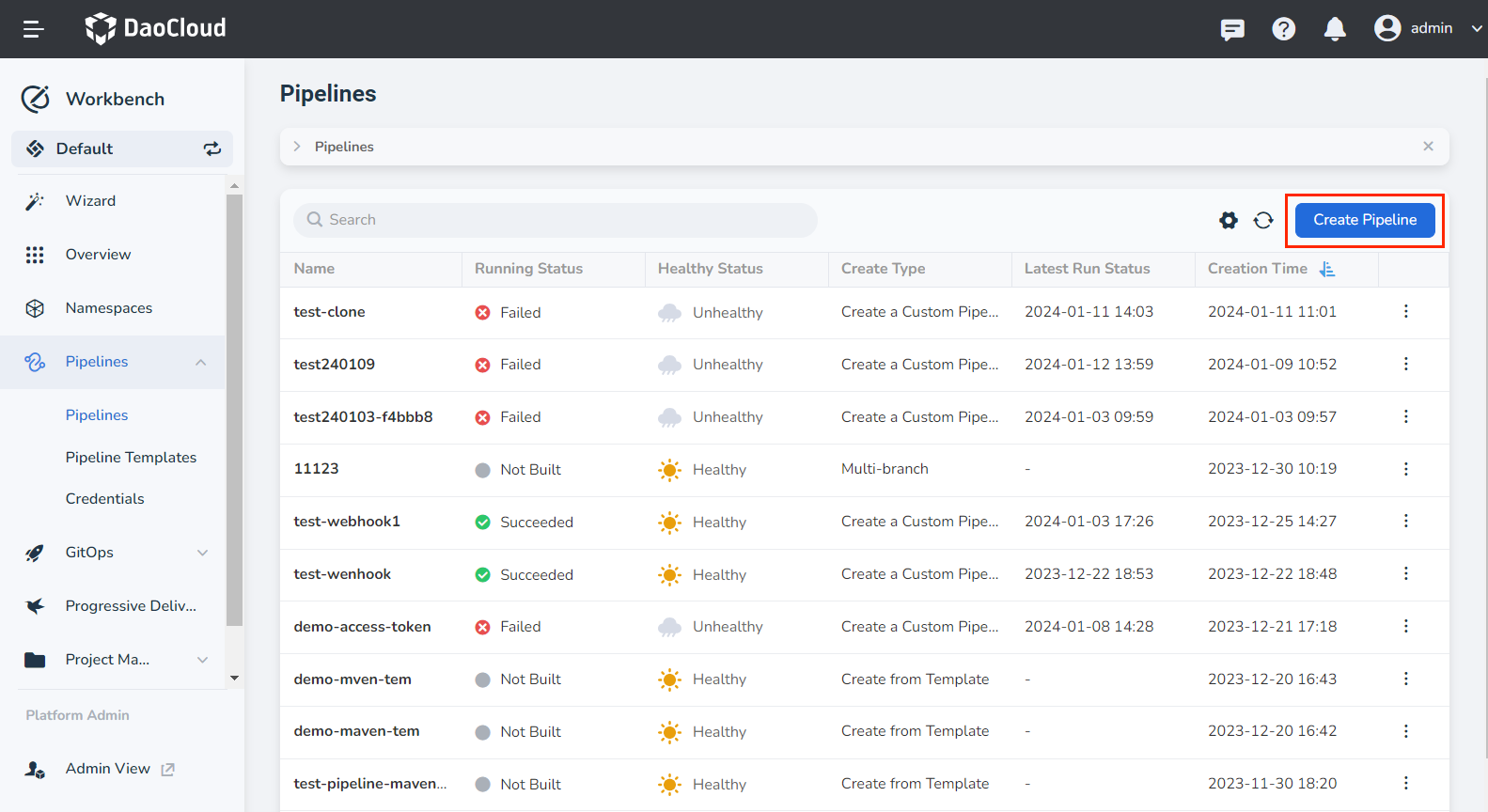
Task: Click the table settings gear icon
Action: (1228, 220)
